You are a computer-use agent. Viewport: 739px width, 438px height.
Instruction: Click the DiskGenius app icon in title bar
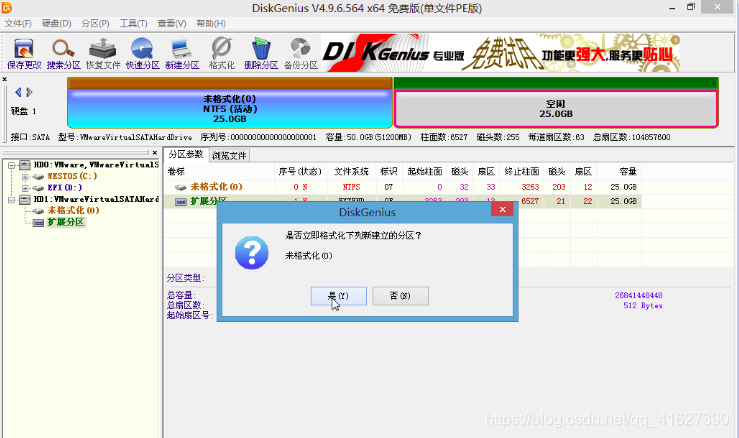[7, 8]
